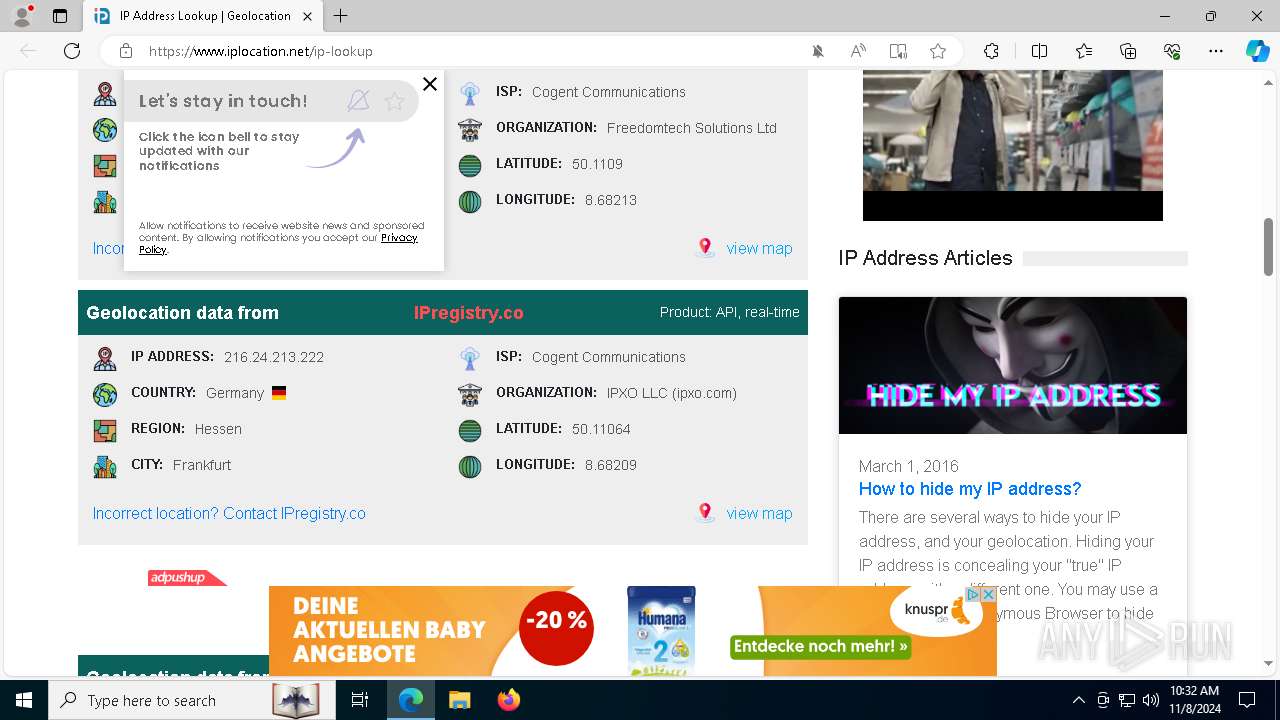Click map pin icon in upper section
The width and height of the screenshot is (1280, 720).
(x=706, y=248)
